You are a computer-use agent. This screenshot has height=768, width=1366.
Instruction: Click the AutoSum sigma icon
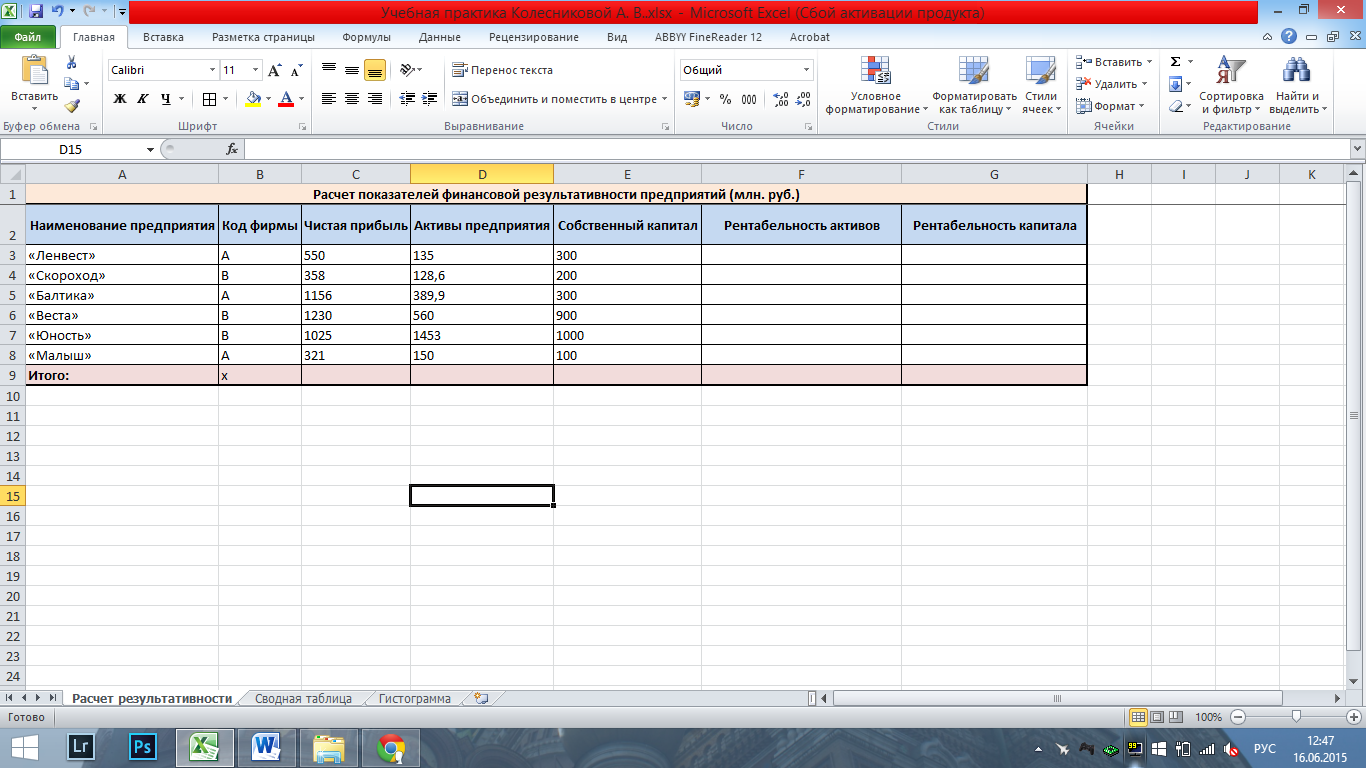1176,62
